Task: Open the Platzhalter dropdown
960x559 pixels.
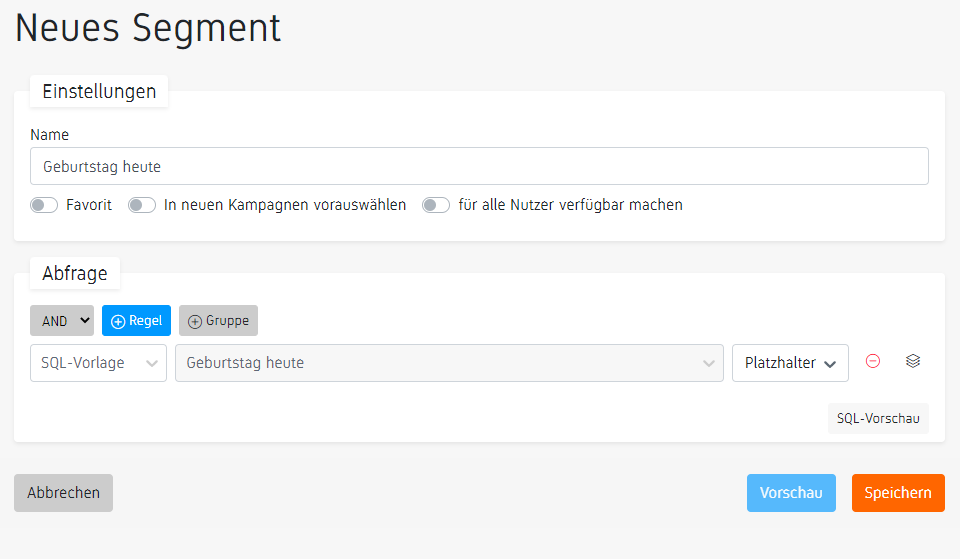Action: [x=790, y=363]
